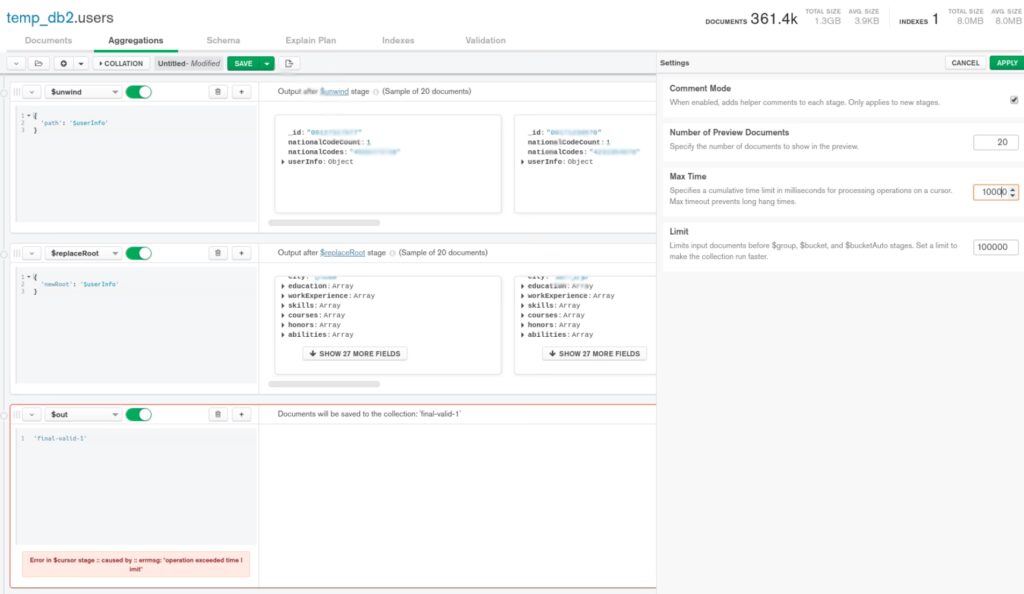Apply the settings changes
Viewport: 1024px width, 594px height.
click(1006, 63)
